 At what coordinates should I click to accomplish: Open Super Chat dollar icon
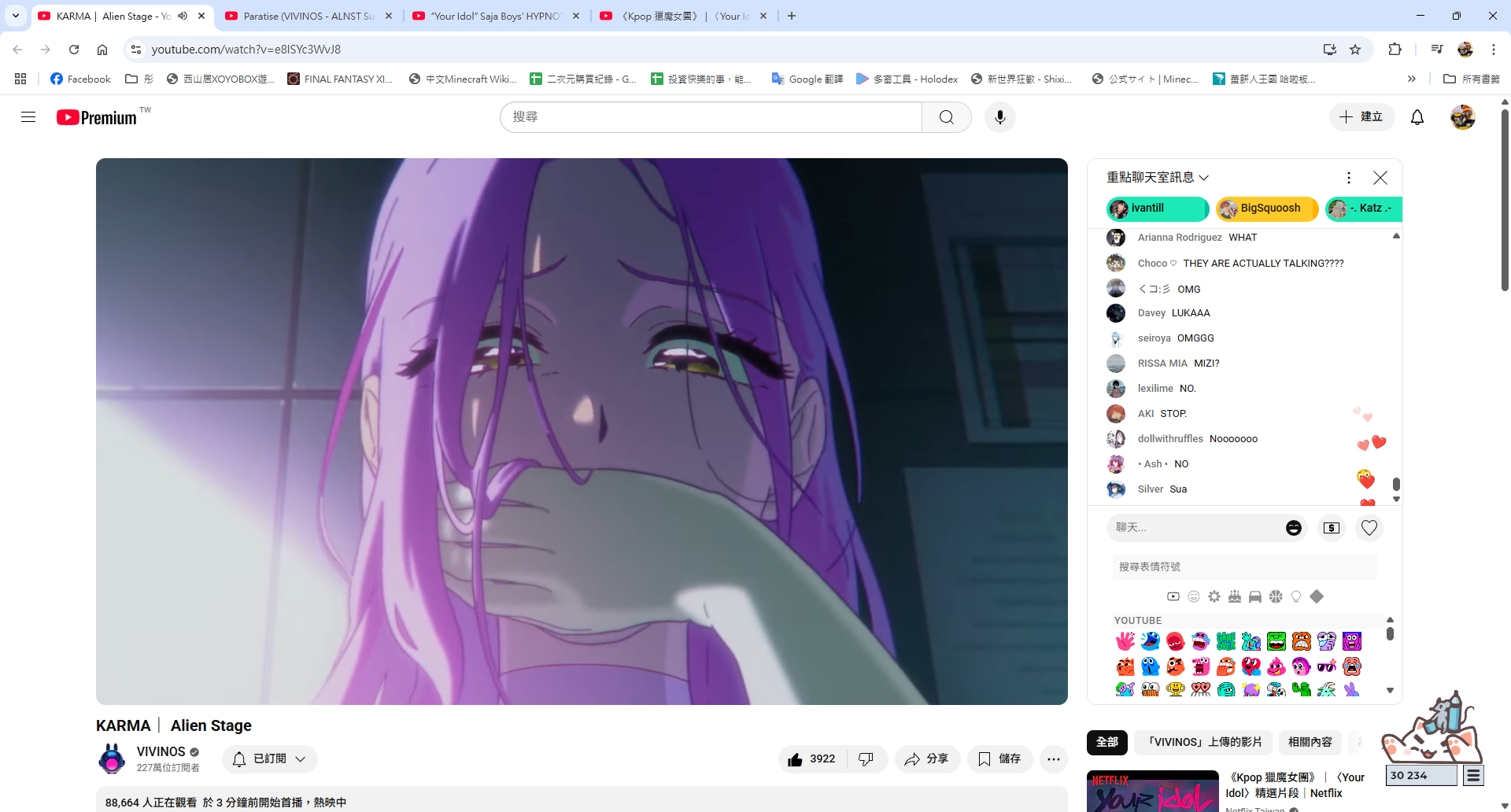[1332, 528]
